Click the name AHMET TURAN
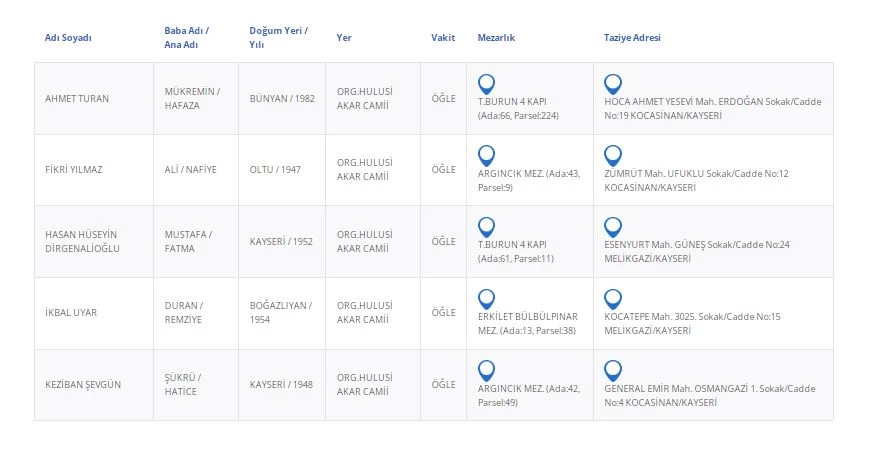This screenshot has height=455, width=877. [77, 99]
